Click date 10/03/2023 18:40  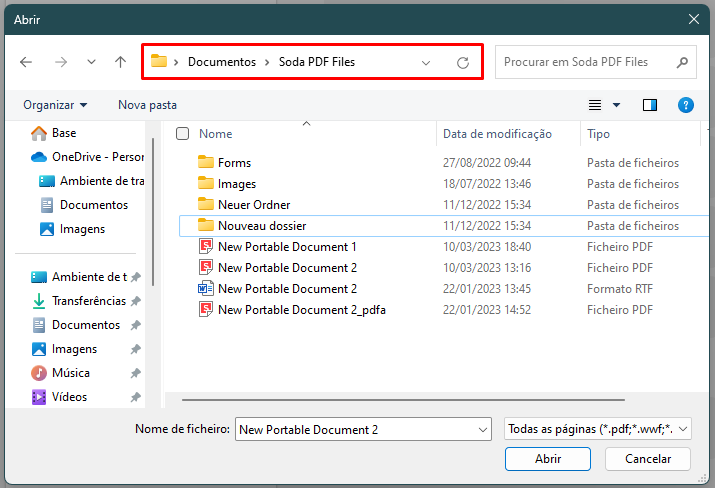(x=487, y=247)
